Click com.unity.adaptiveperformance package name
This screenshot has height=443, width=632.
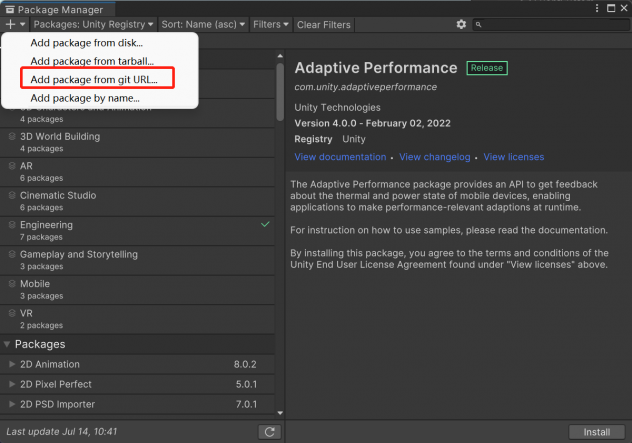(366, 87)
